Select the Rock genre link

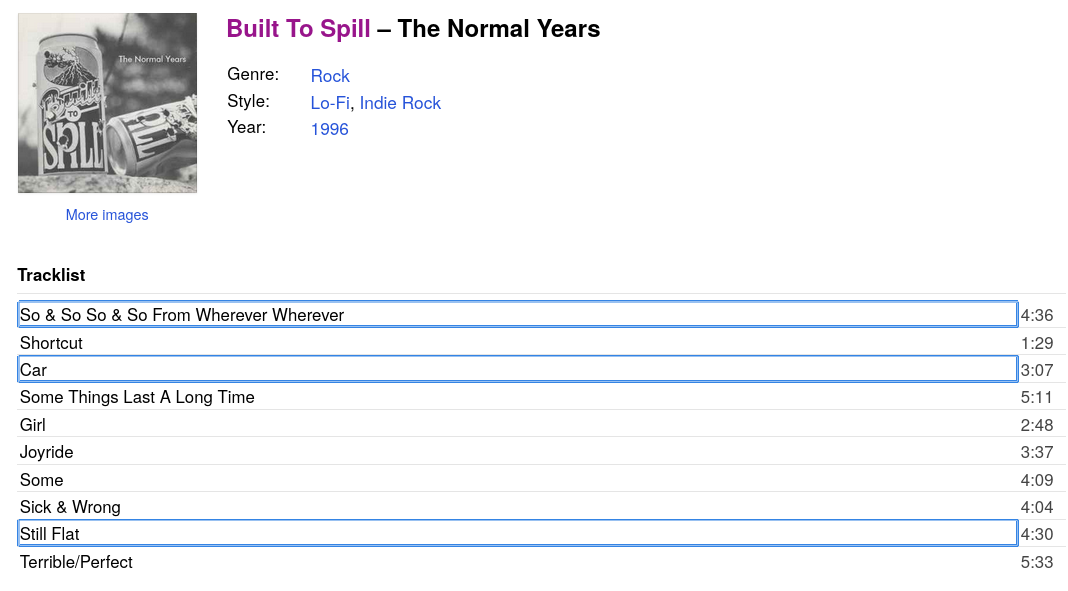tap(330, 76)
